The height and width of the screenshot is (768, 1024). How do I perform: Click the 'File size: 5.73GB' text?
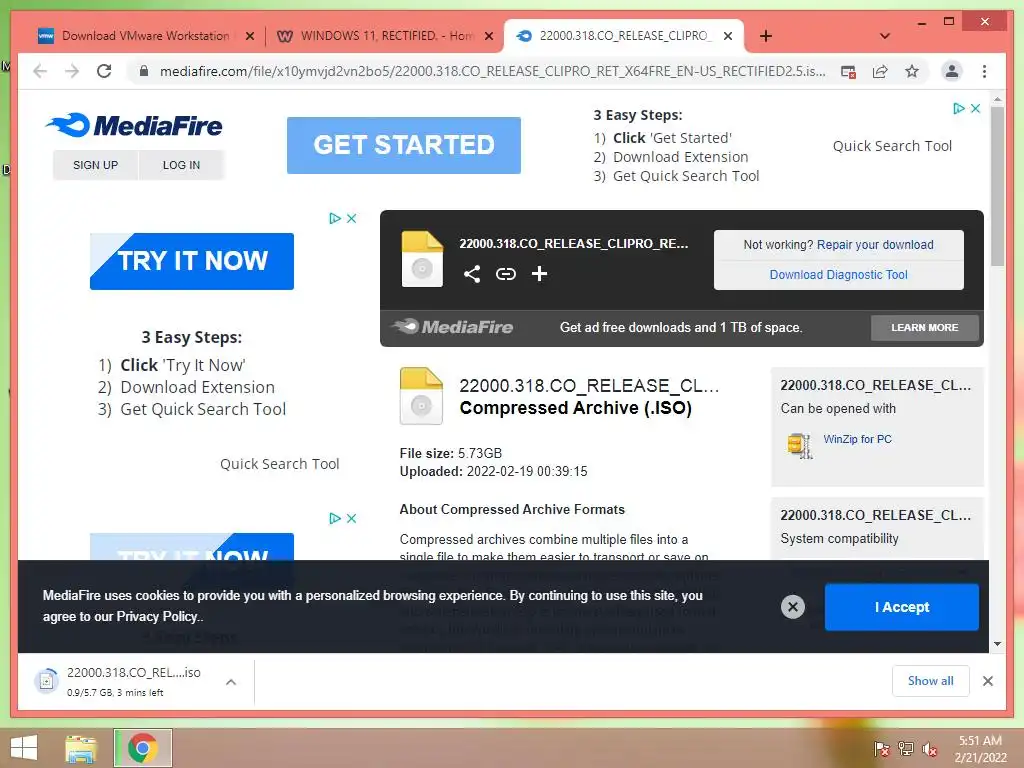[451, 453]
